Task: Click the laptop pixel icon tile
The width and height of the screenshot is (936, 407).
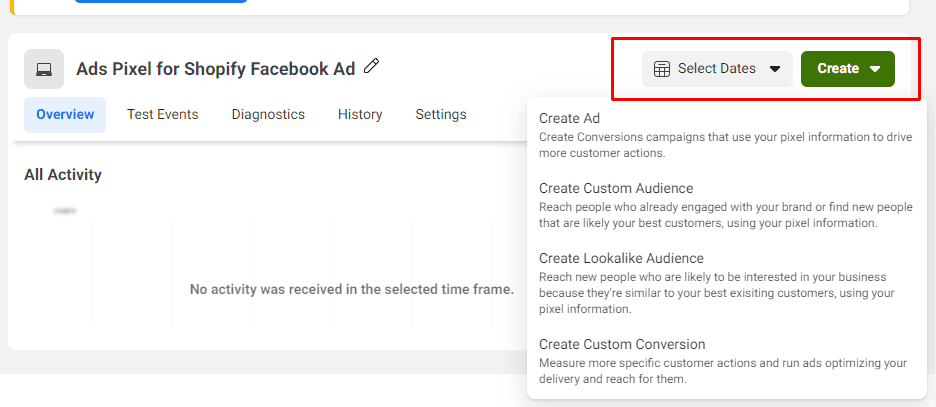Action: (x=44, y=69)
